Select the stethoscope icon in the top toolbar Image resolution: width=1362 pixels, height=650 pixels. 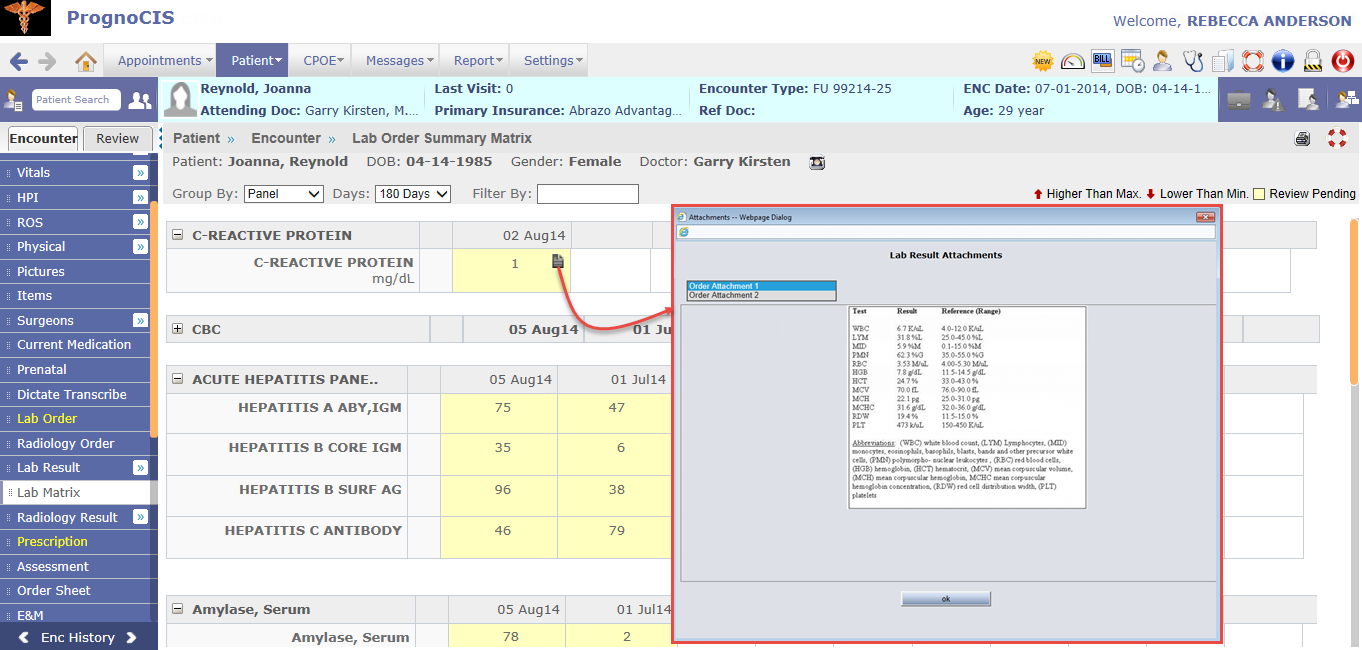(1193, 61)
